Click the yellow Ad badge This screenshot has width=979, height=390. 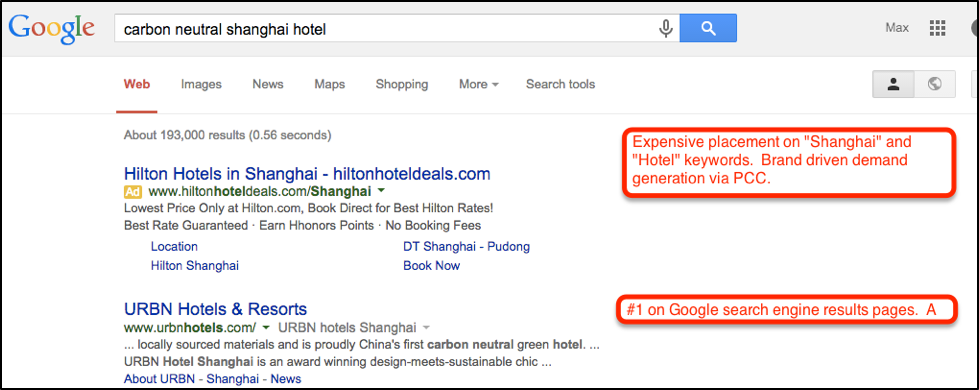[132, 191]
